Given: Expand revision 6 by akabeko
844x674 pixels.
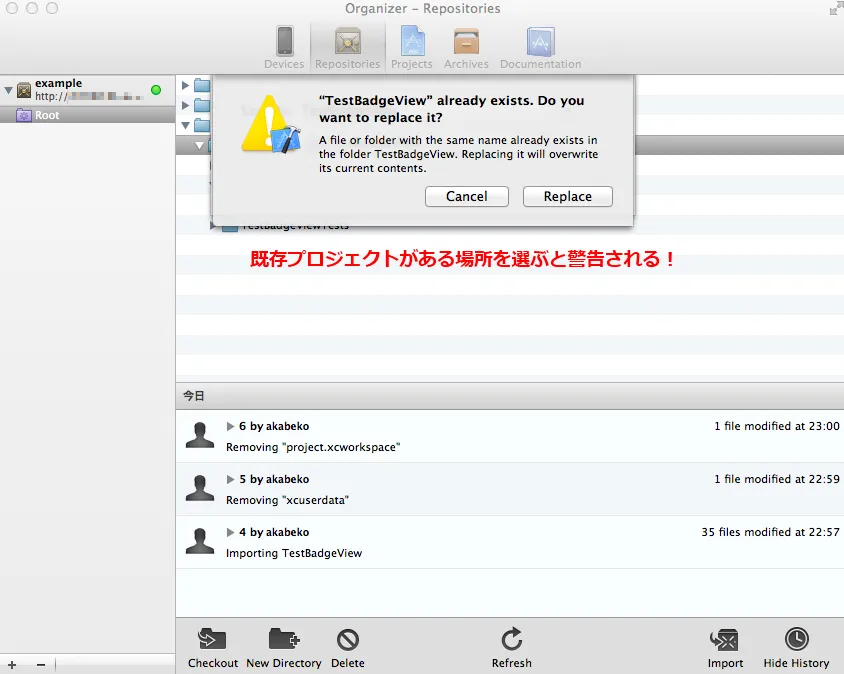Looking at the screenshot, I should click(x=231, y=426).
